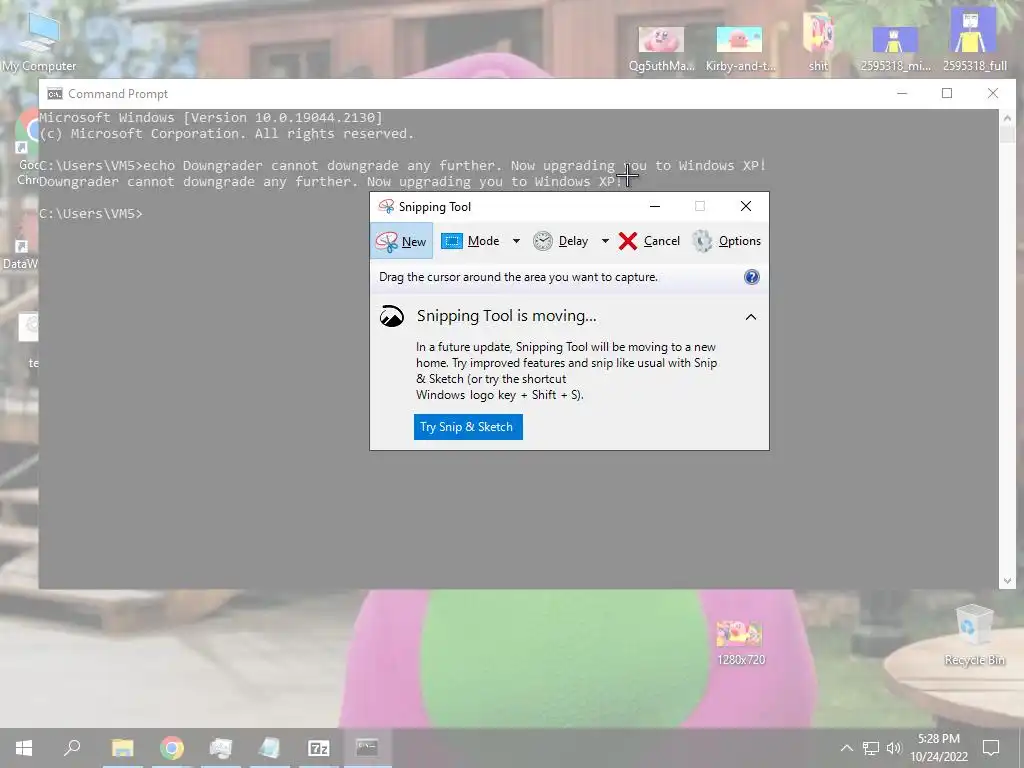Close the Command Prompt window
This screenshot has height=768, width=1024.
tap(993, 93)
